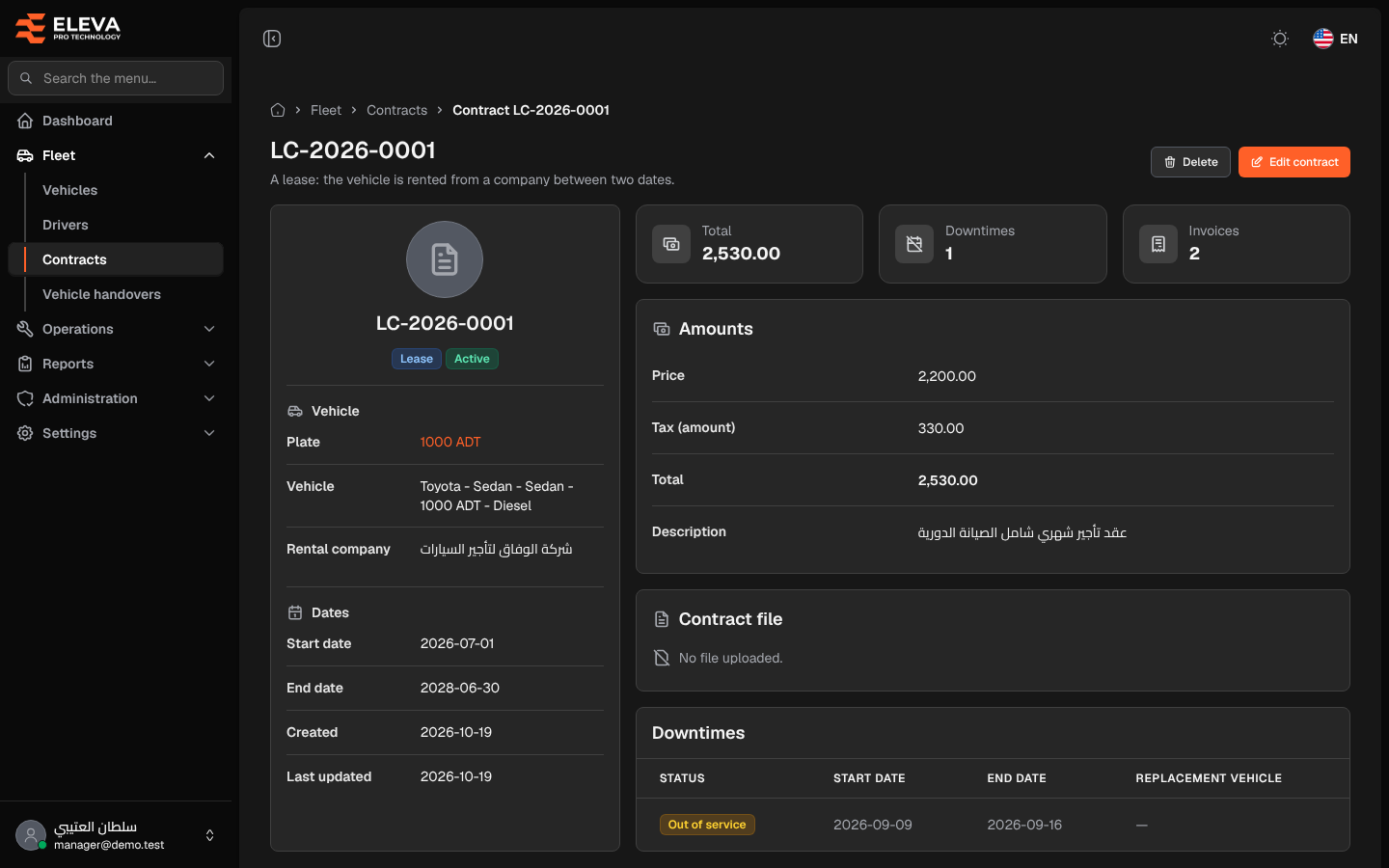Click the Downtimes count card
1389x868 pixels.
tap(993, 244)
